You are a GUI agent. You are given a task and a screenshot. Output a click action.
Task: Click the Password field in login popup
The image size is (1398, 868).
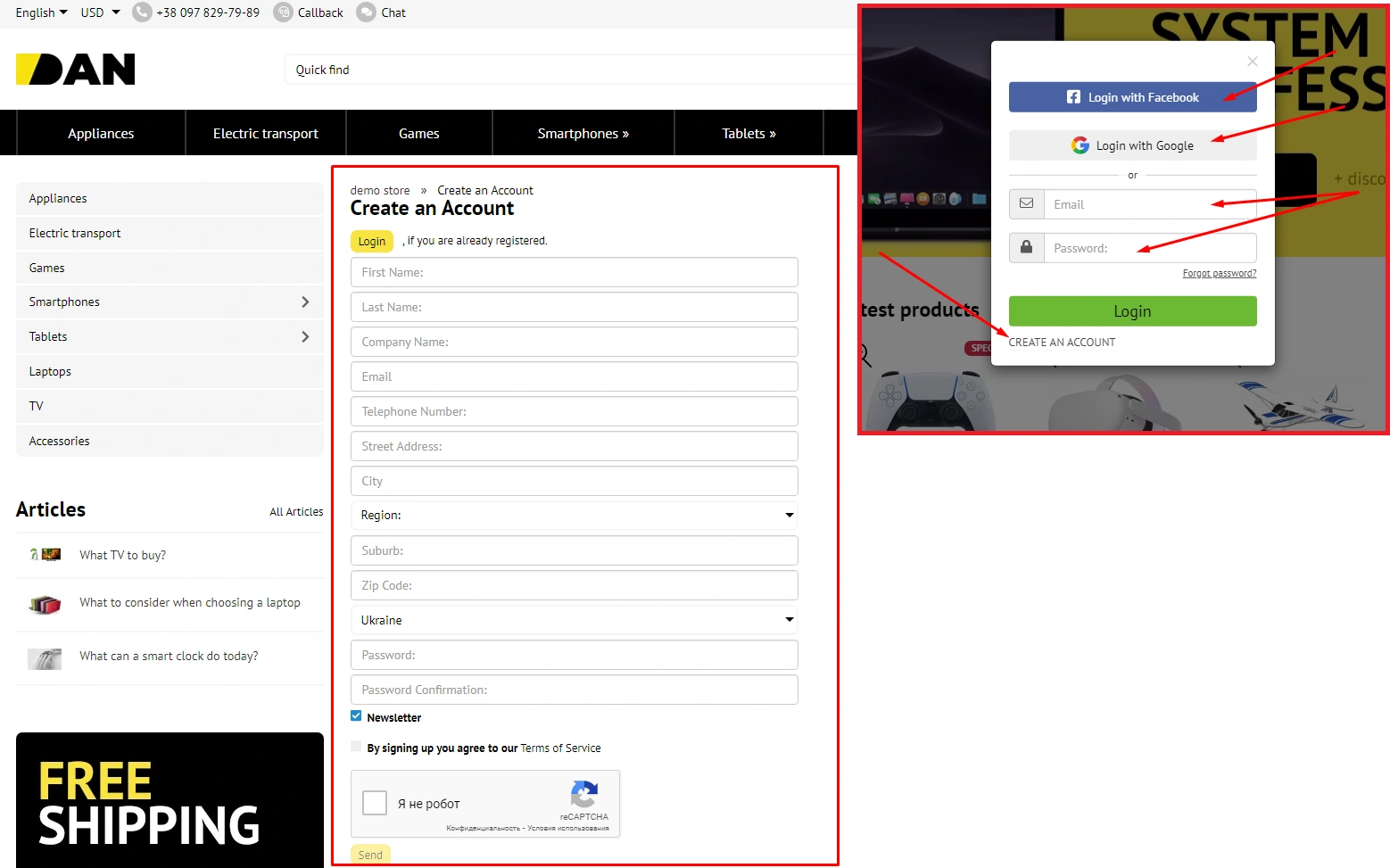[x=1150, y=248]
